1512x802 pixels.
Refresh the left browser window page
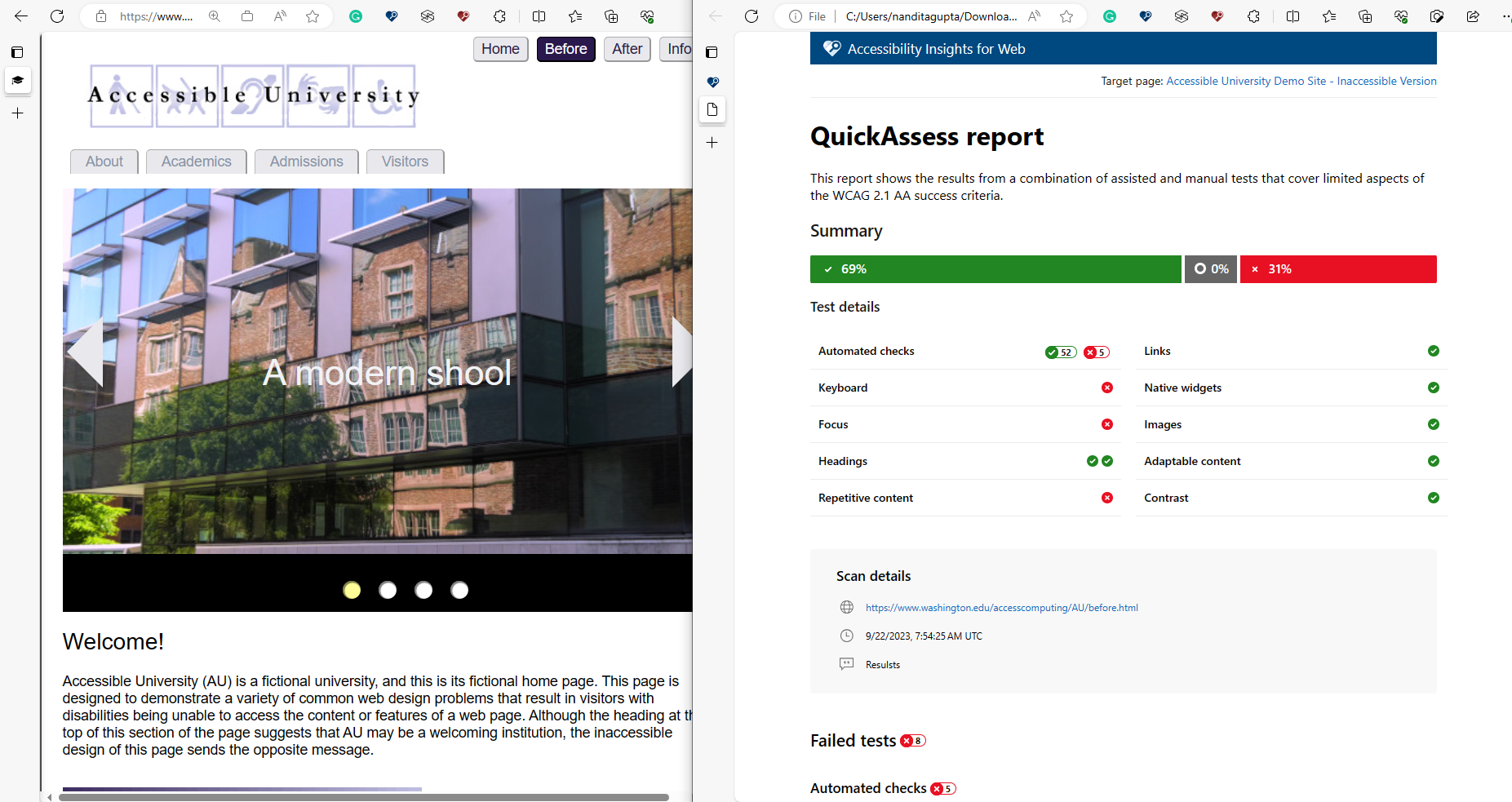[57, 16]
